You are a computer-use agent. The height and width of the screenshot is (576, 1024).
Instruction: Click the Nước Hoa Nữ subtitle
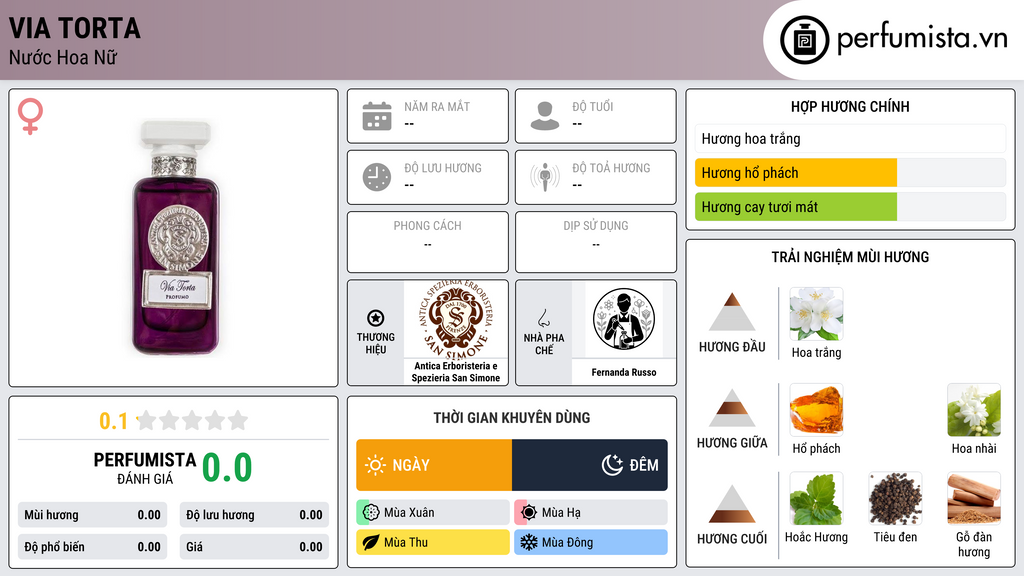63,57
